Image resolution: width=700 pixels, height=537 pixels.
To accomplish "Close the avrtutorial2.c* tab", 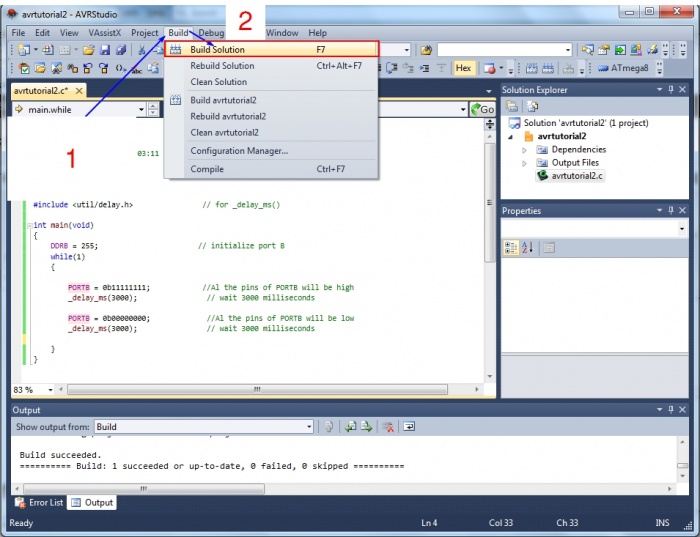I will point(79,91).
